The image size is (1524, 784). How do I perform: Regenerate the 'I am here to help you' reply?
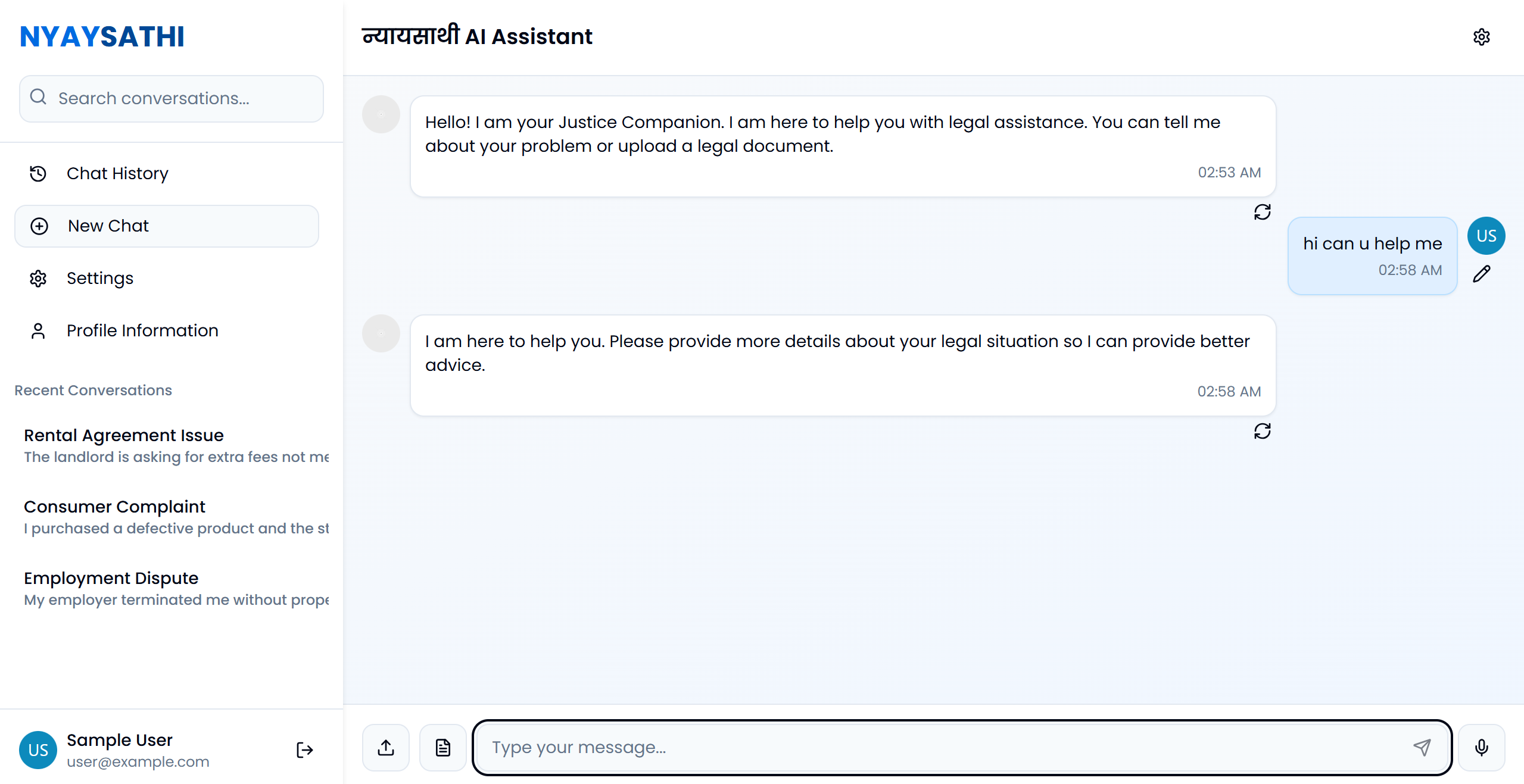[1262, 431]
